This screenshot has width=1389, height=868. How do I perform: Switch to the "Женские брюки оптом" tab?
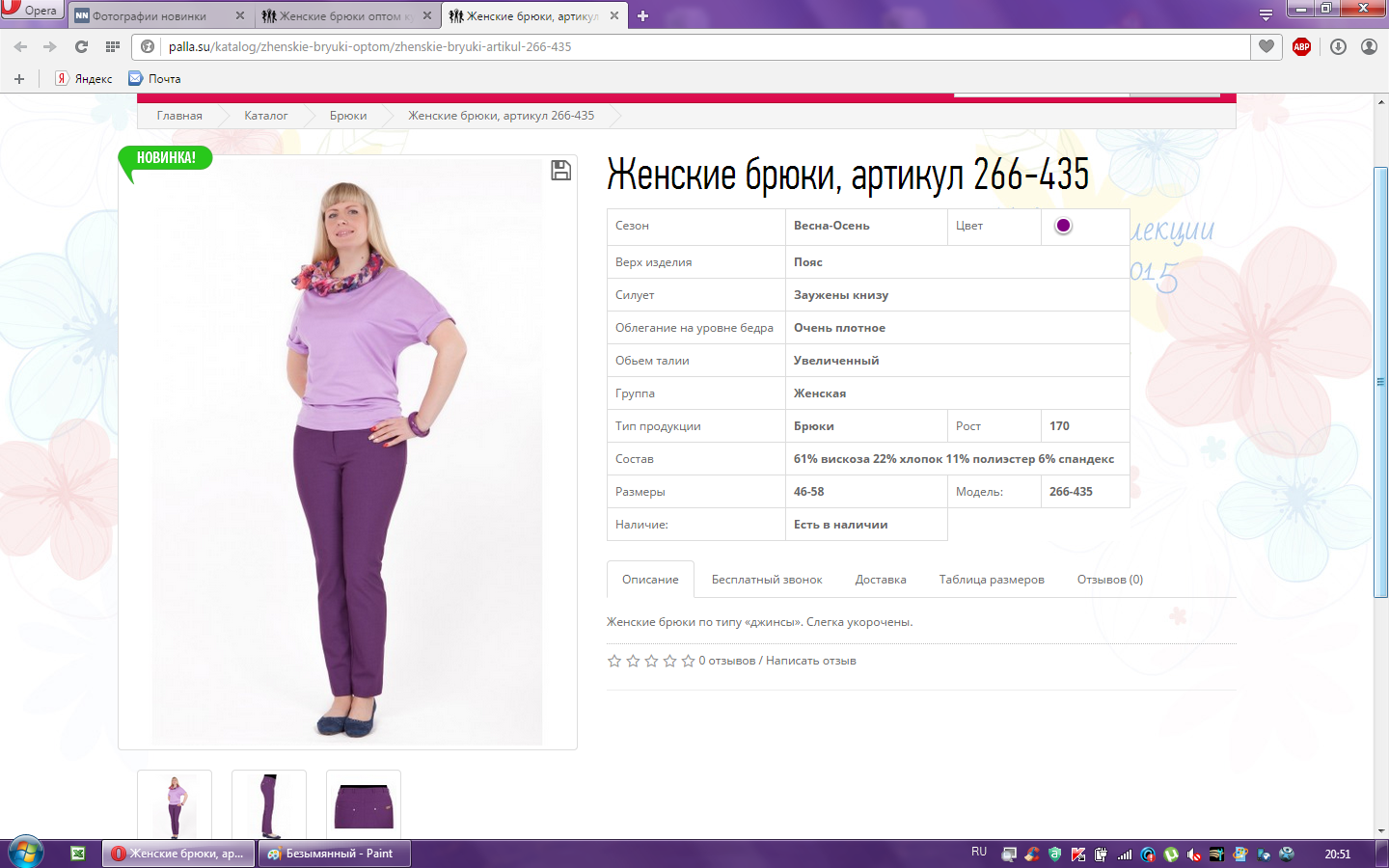click(x=347, y=15)
